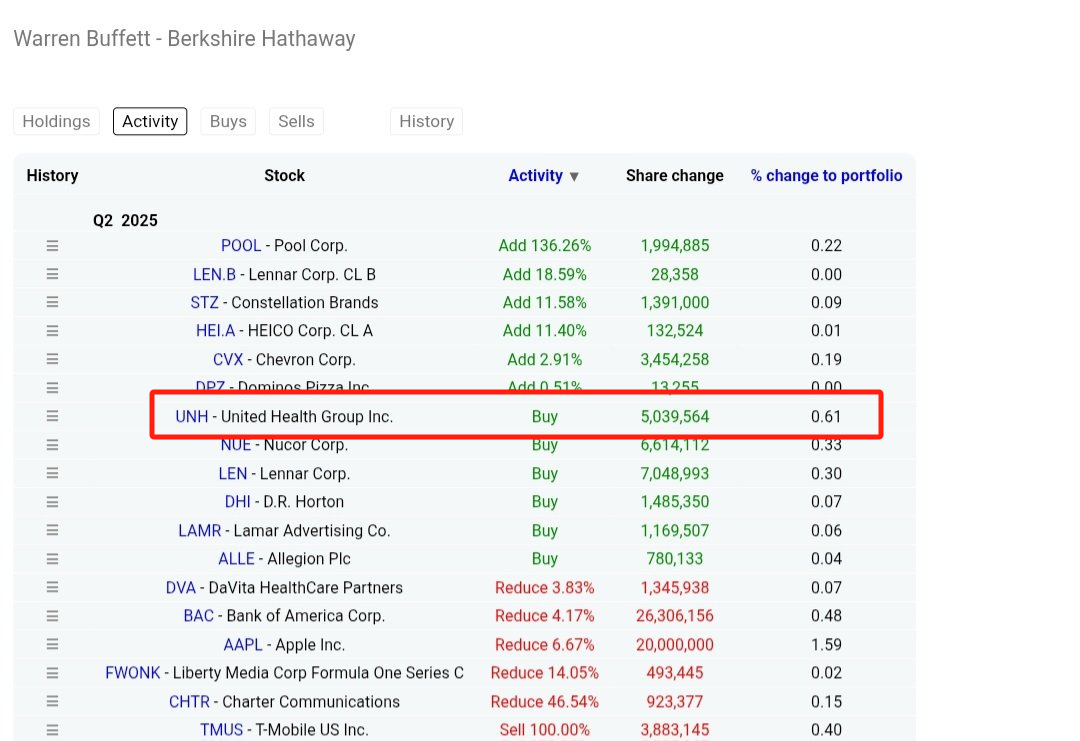The image size is (1080, 741).
Task: Select the 'Reduce 14.05%' activity cell
Action: pos(545,673)
